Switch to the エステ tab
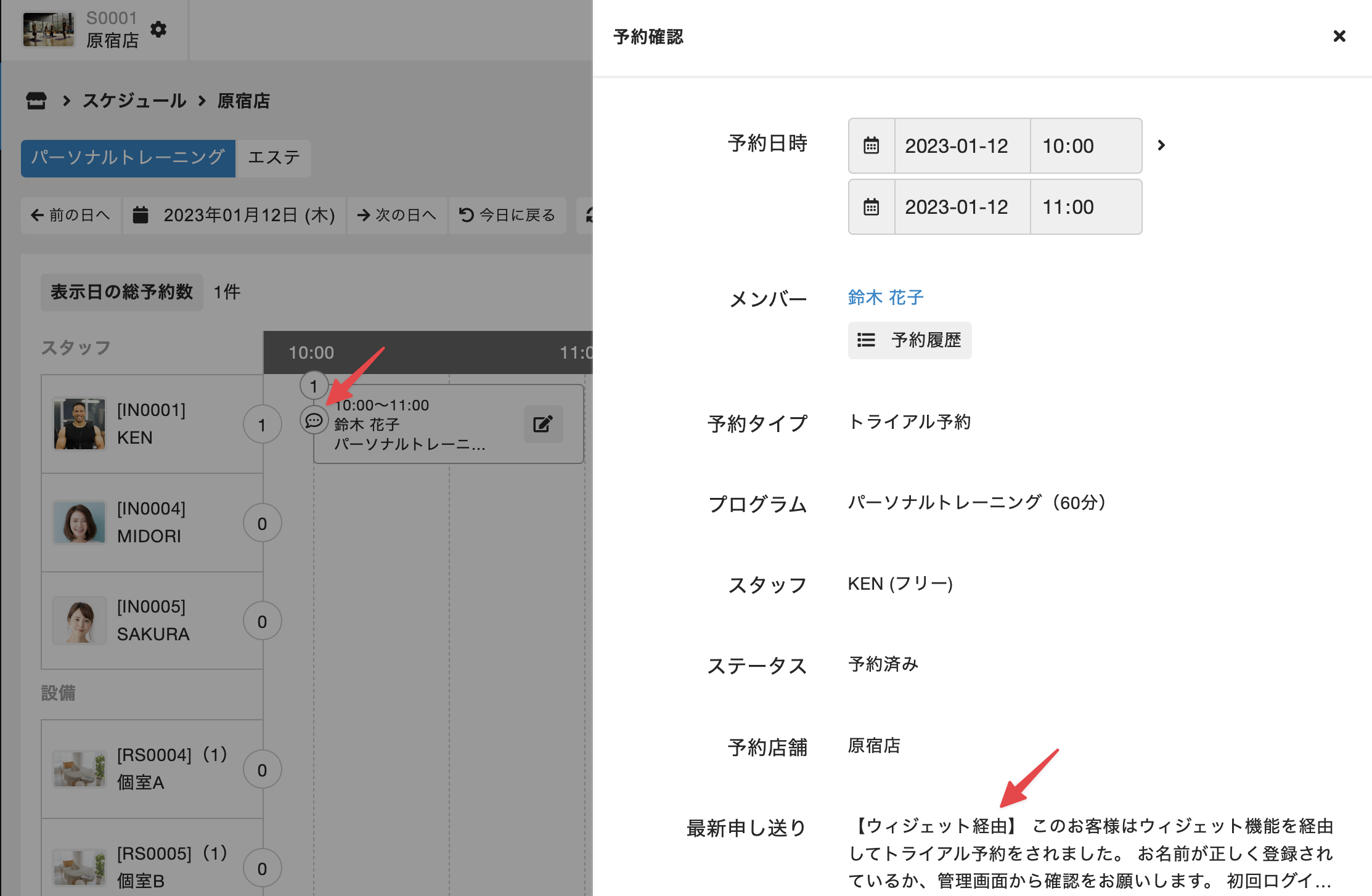 click(274, 158)
